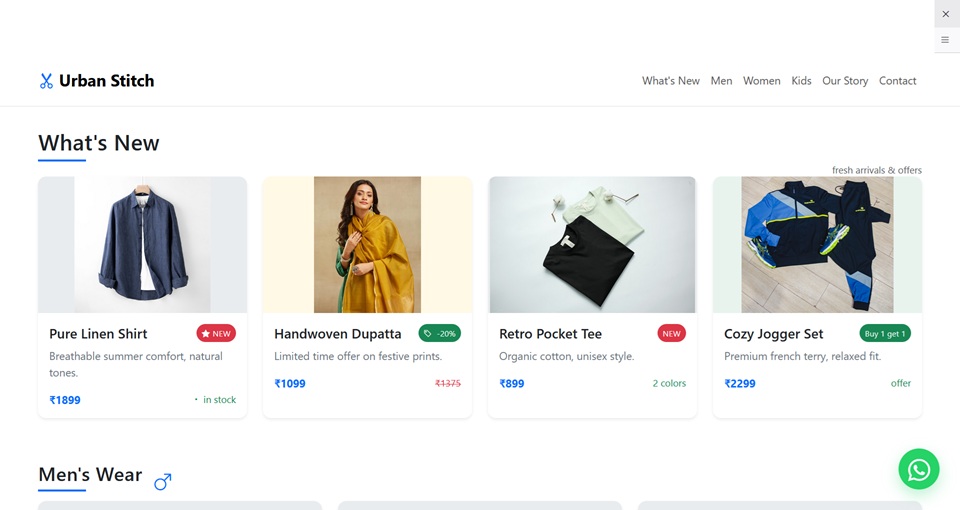Click the star NEW badge on Pure Linen Shirt

(216, 334)
